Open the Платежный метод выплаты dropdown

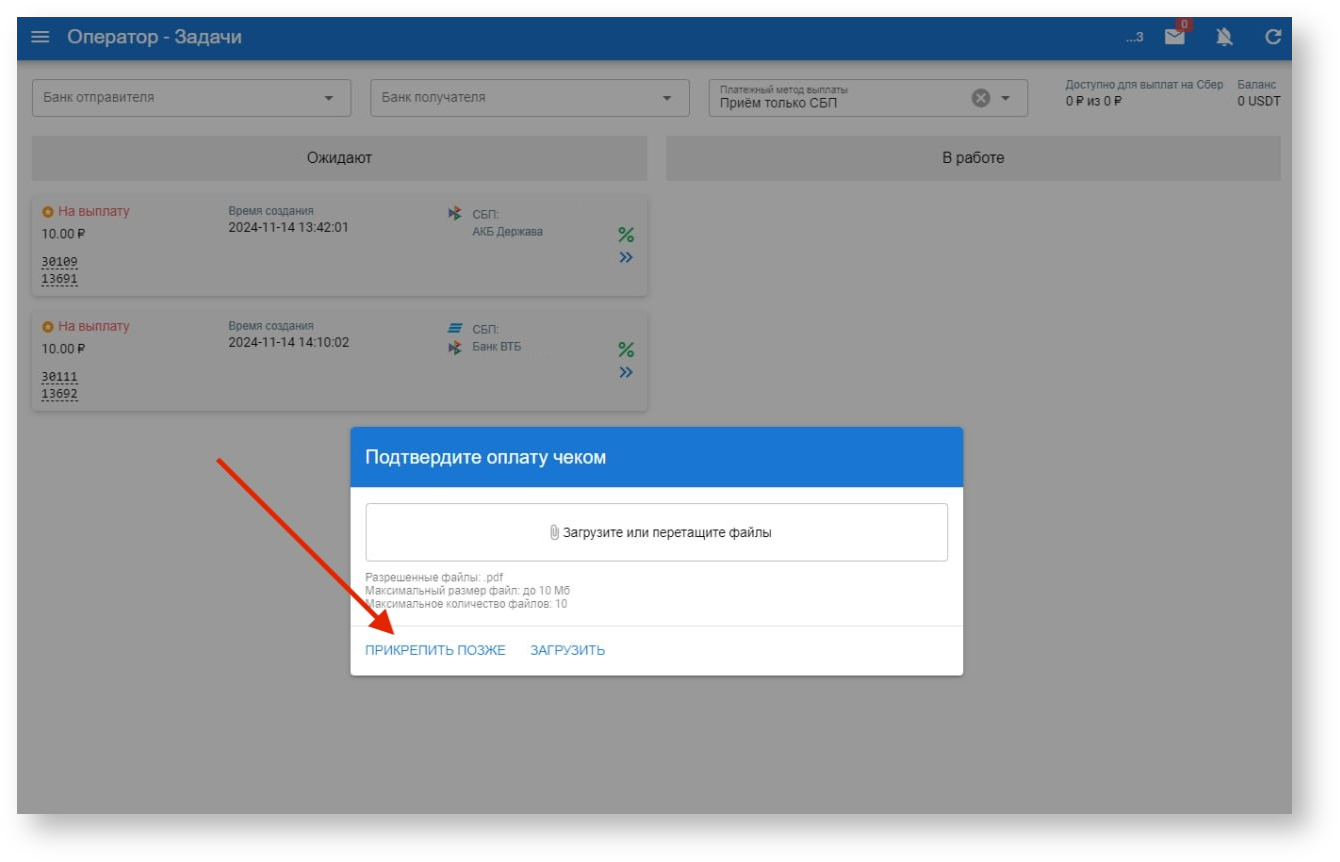click(1006, 98)
